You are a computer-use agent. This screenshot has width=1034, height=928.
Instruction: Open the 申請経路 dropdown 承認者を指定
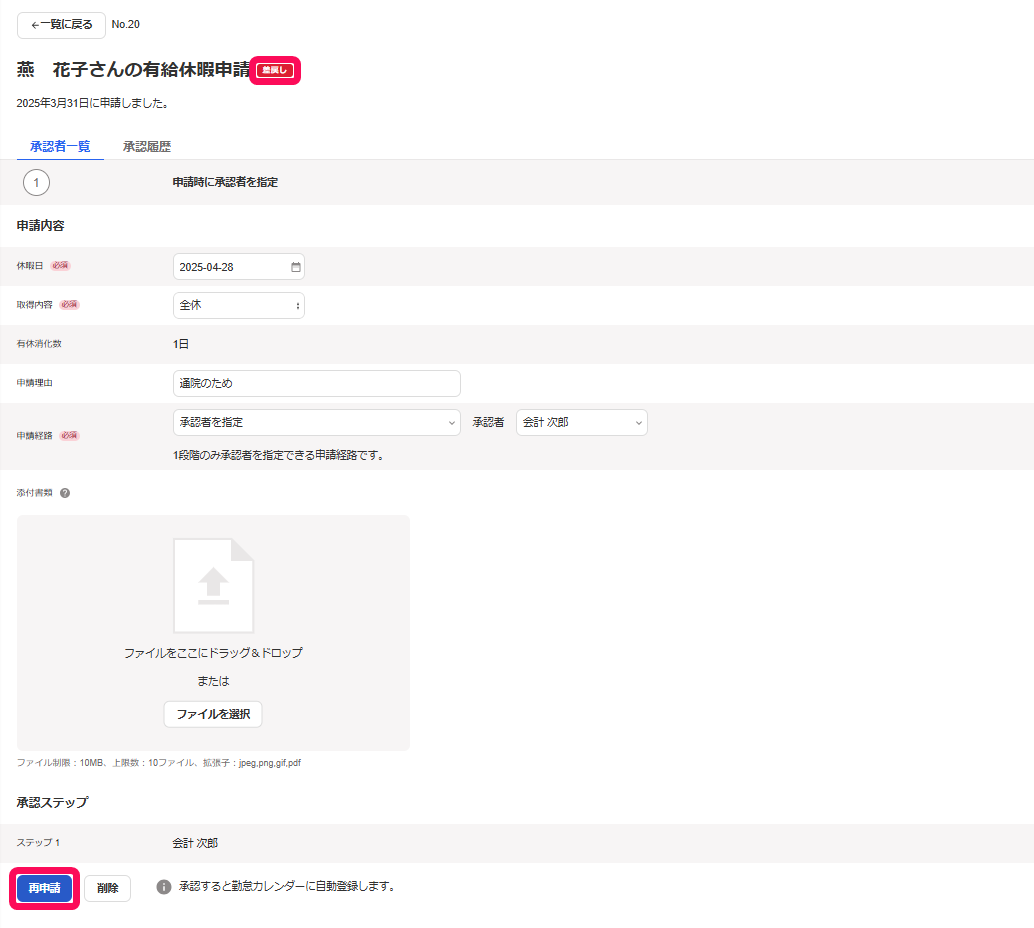317,423
